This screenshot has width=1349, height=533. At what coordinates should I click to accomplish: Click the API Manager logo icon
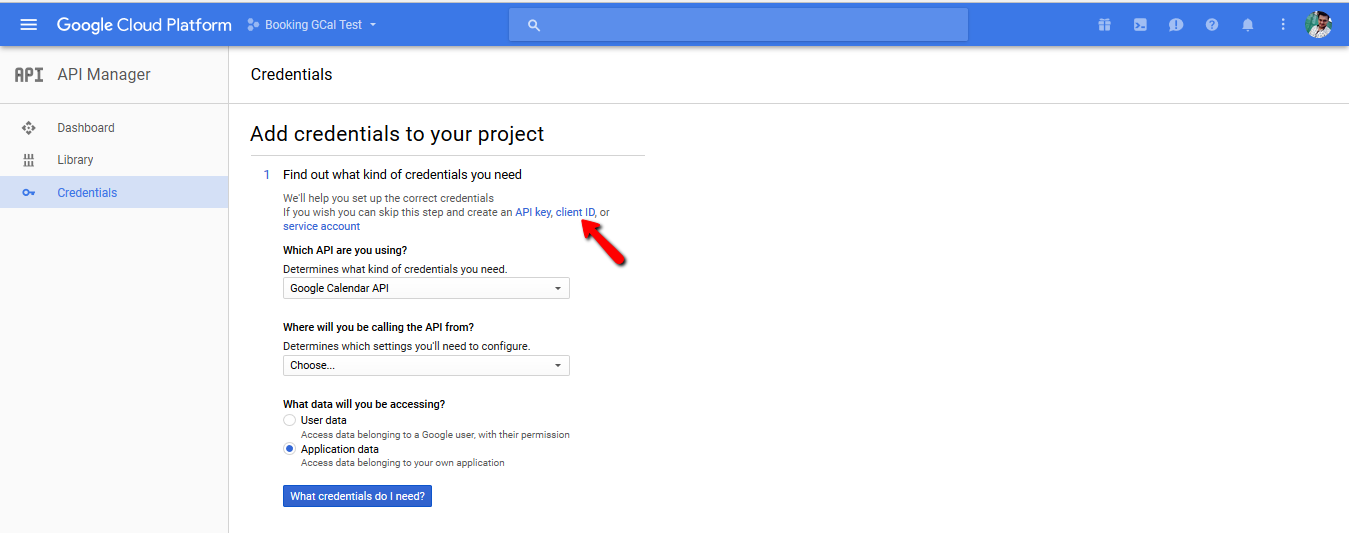(29, 75)
